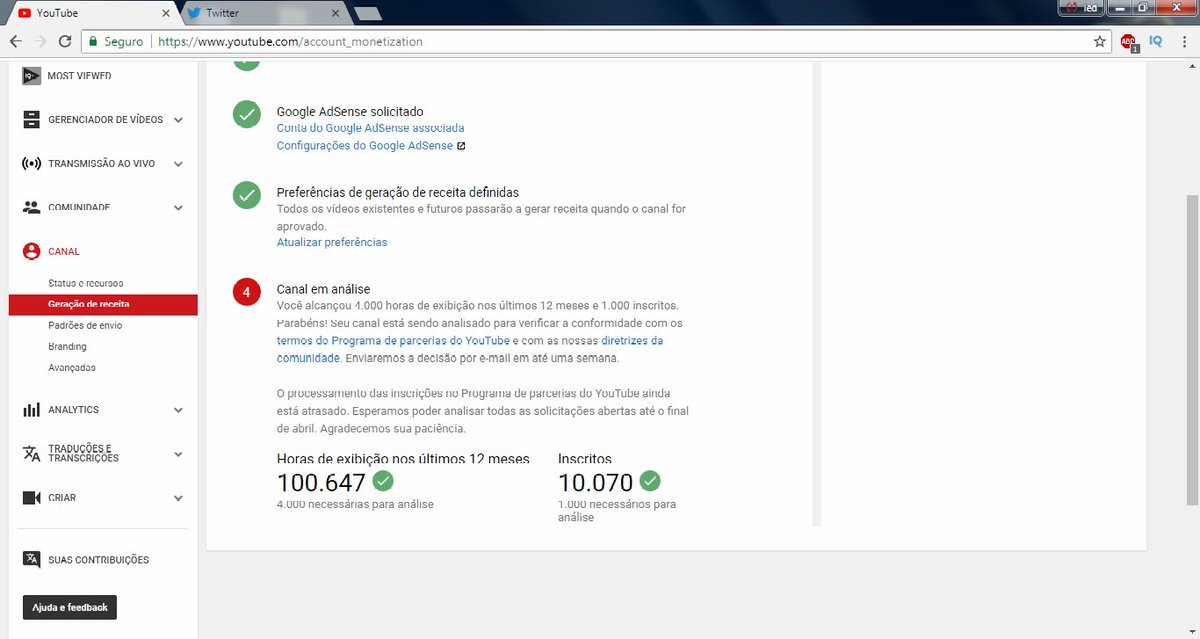This screenshot has height=639, width=1200.
Task: Click the green check next to 100.647 hours
Action: click(383, 481)
